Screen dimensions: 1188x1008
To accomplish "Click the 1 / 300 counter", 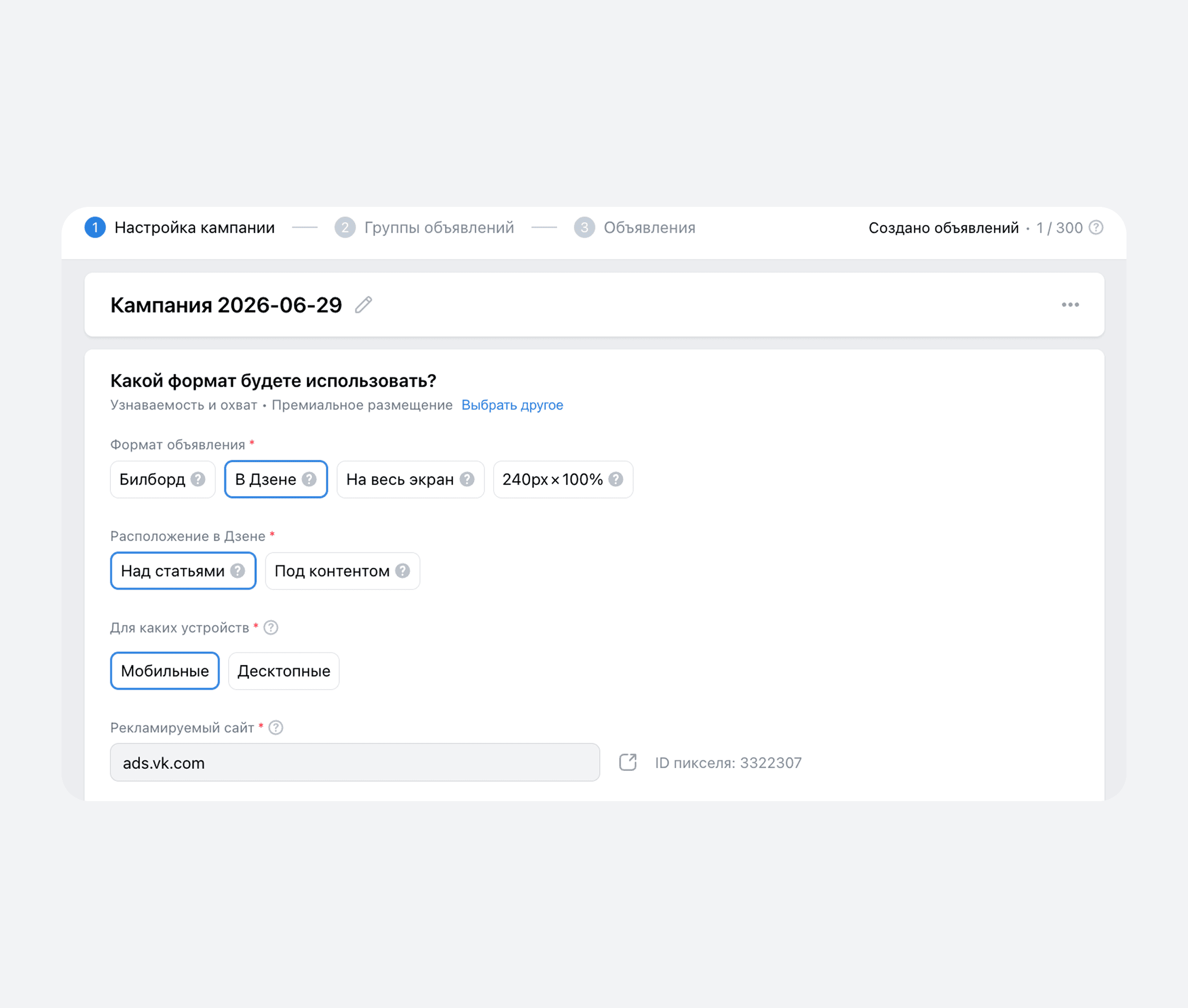I will [x=1060, y=228].
